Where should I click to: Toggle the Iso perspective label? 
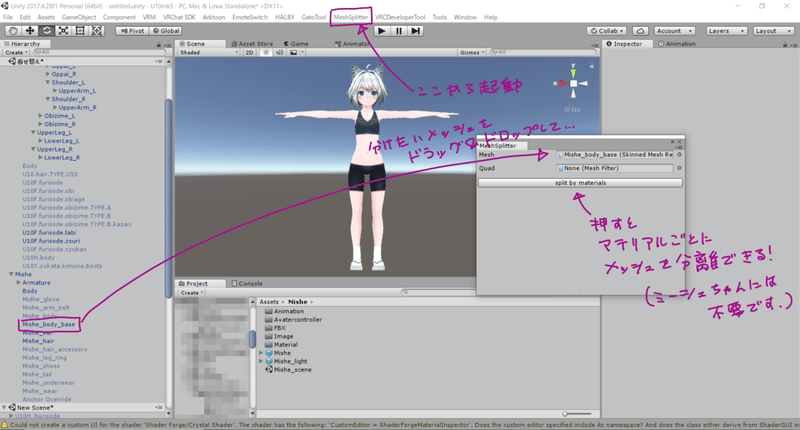(572, 110)
